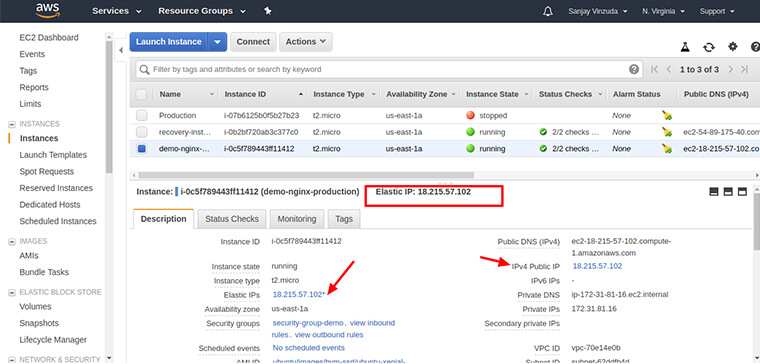Viewport: 760px width, 364px height.
Task: Click the instances filter search field
Action: pos(388,69)
